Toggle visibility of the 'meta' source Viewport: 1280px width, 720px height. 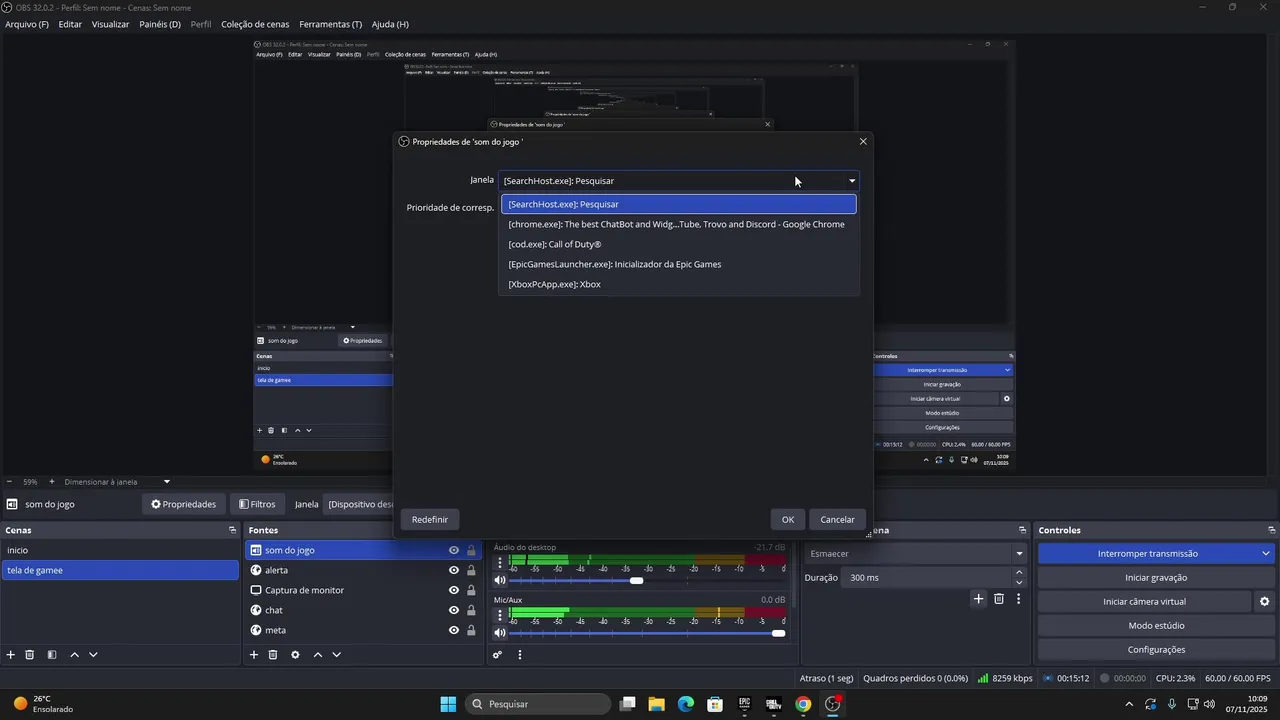(x=454, y=630)
